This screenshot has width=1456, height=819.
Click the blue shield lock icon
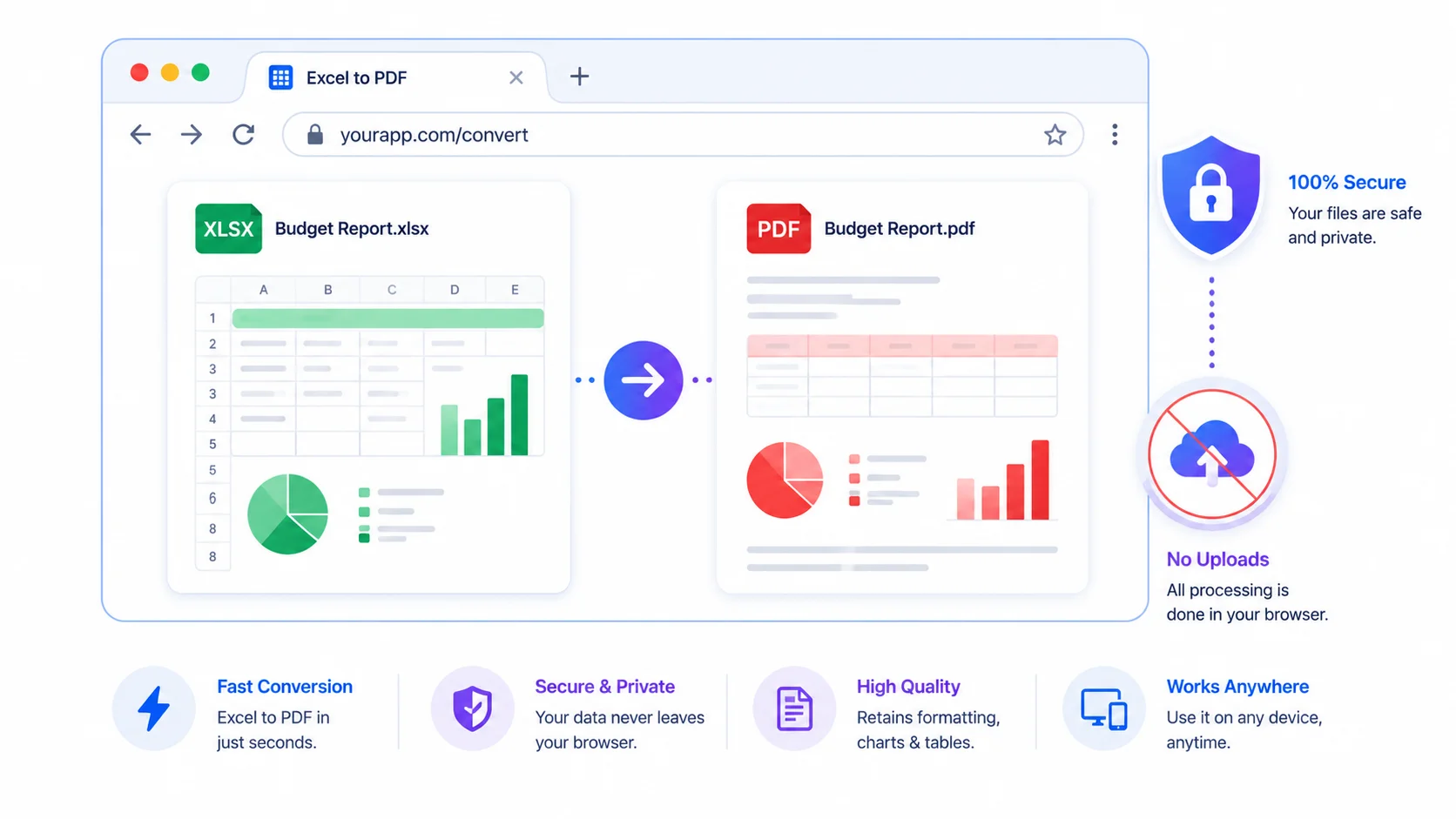pos(1210,196)
